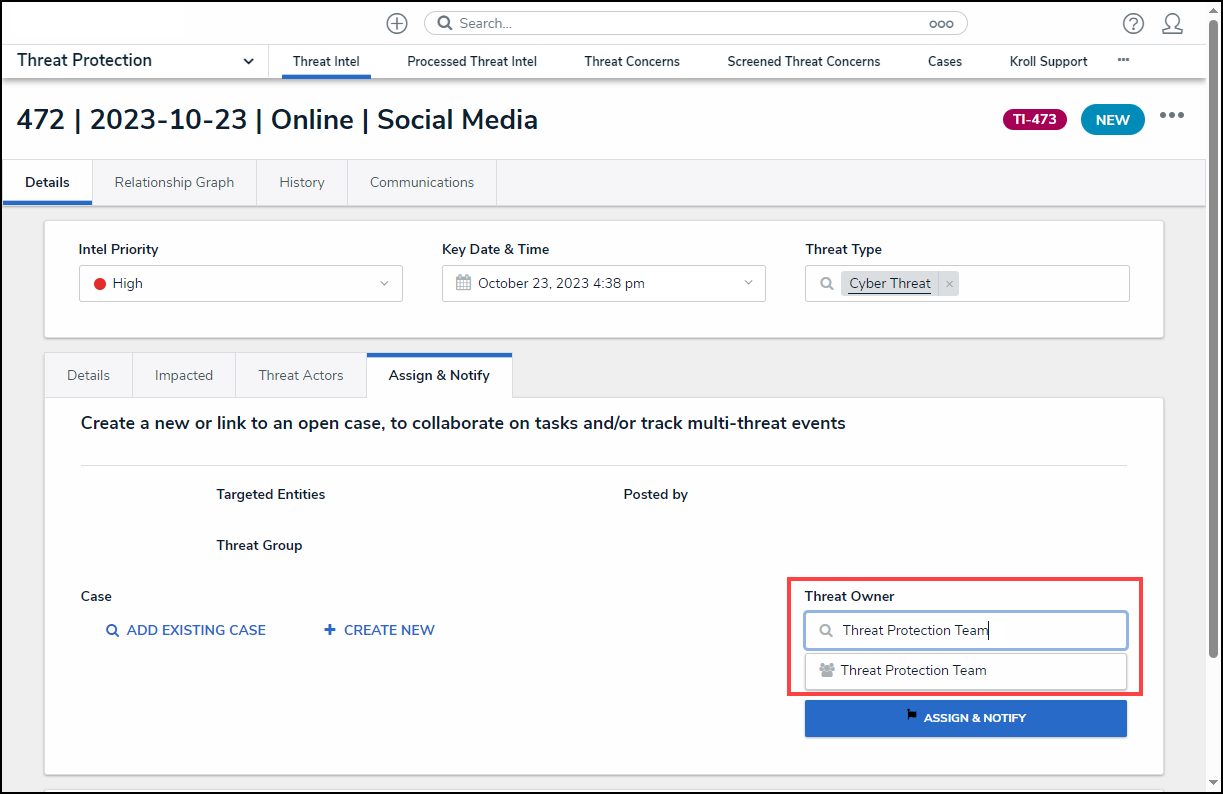The width and height of the screenshot is (1223, 794).
Task: Expand the Threat Protection app dropdown
Action: click(248, 61)
